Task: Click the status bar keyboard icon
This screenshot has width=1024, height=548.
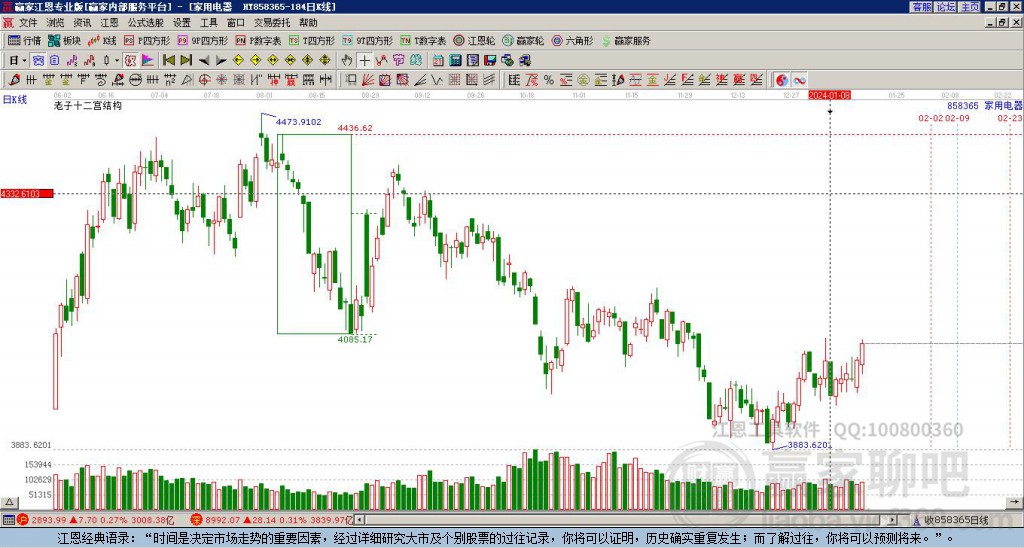Action: coord(8,520)
